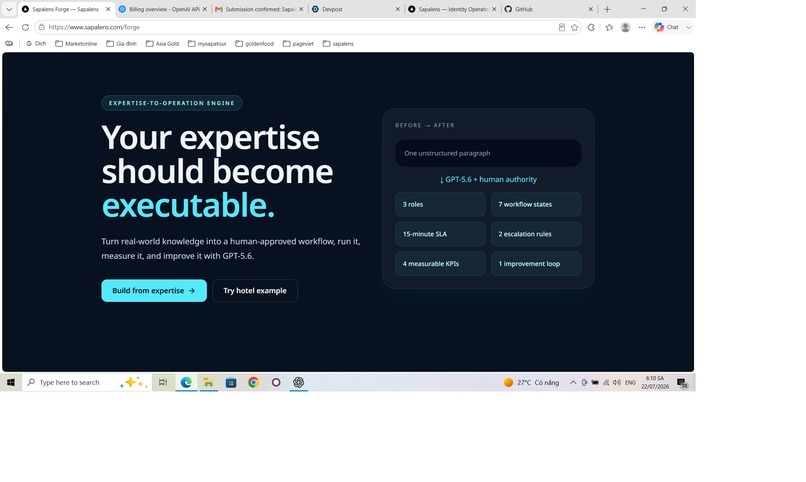
Task: Click the icon at left of bookmarks bar
Action: [9, 44]
